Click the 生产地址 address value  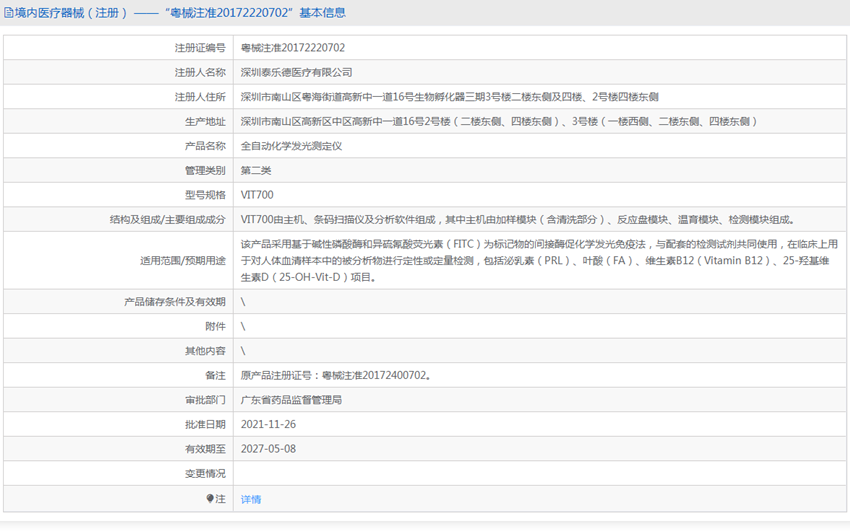click(x=499, y=121)
